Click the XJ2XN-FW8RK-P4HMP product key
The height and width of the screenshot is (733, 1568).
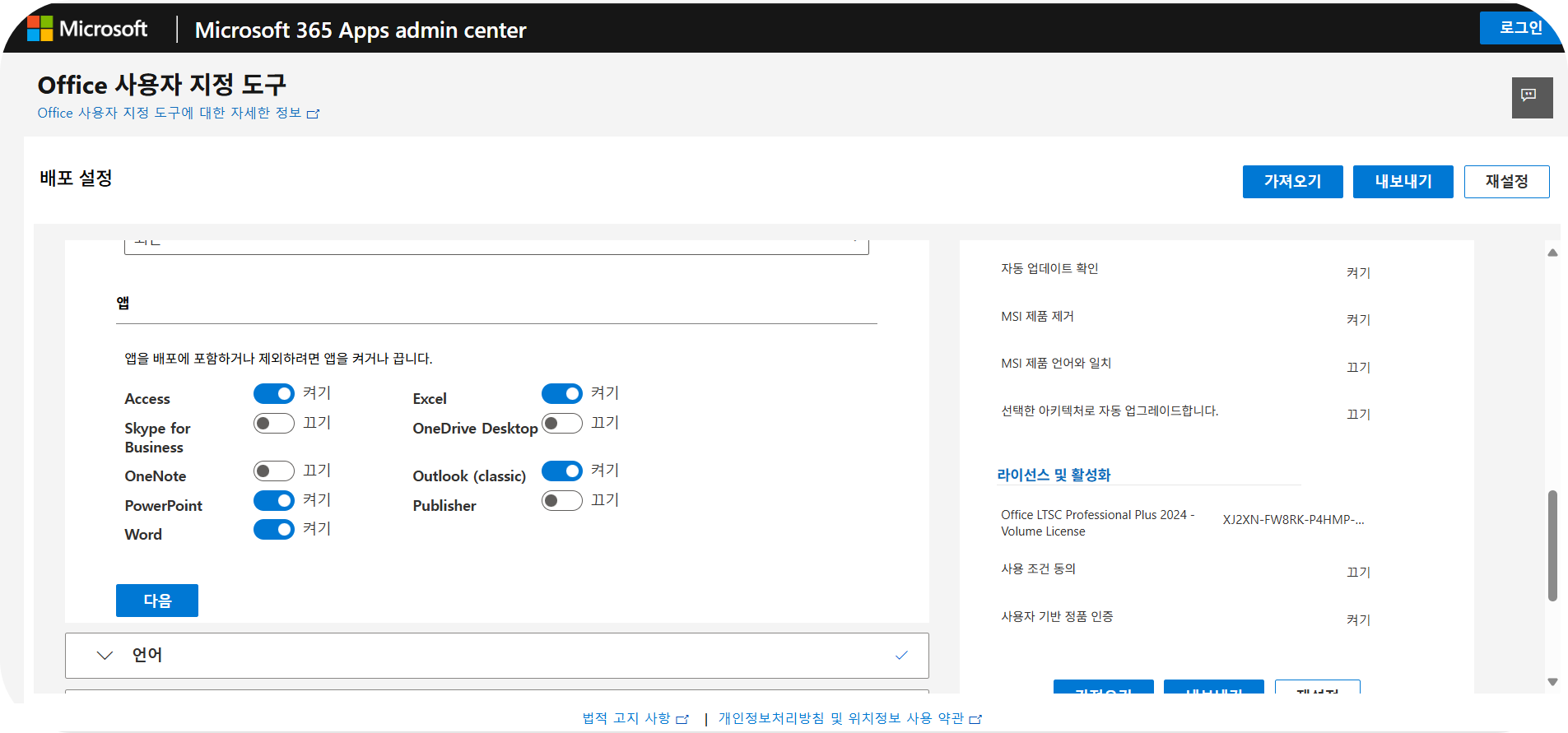point(1293,520)
